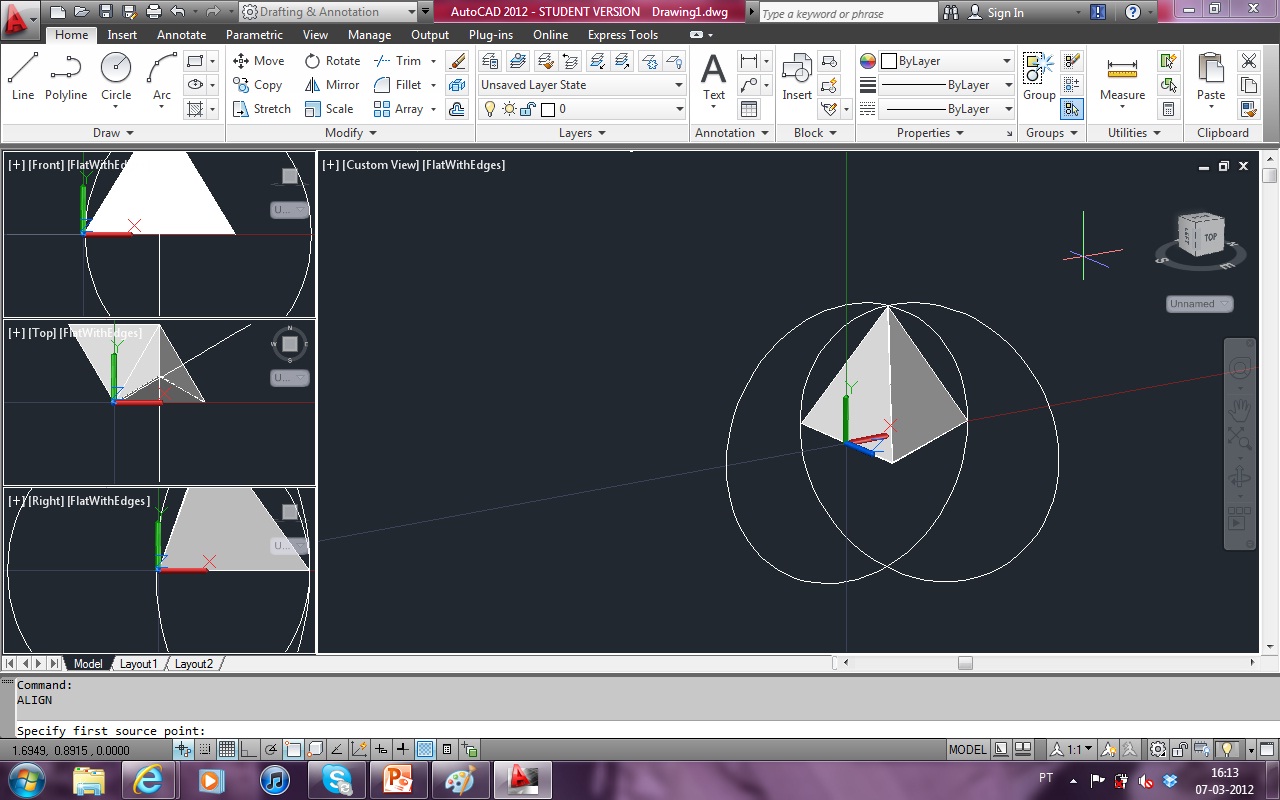Click the [FlatWithEdges] visual style label in main viewport
This screenshot has height=800, width=1280.
coord(464,165)
